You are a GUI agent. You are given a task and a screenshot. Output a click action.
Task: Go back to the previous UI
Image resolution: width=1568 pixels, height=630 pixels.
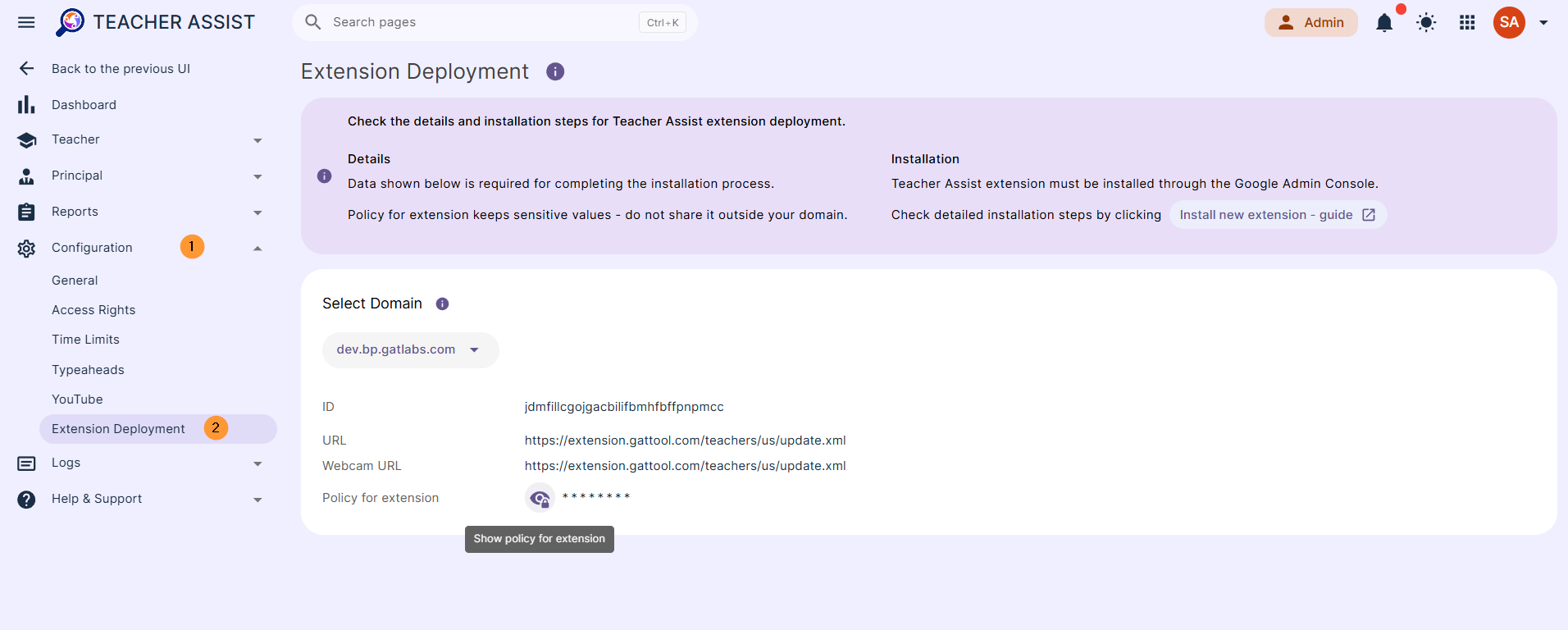pyautogui.click(x=121, y=69)
